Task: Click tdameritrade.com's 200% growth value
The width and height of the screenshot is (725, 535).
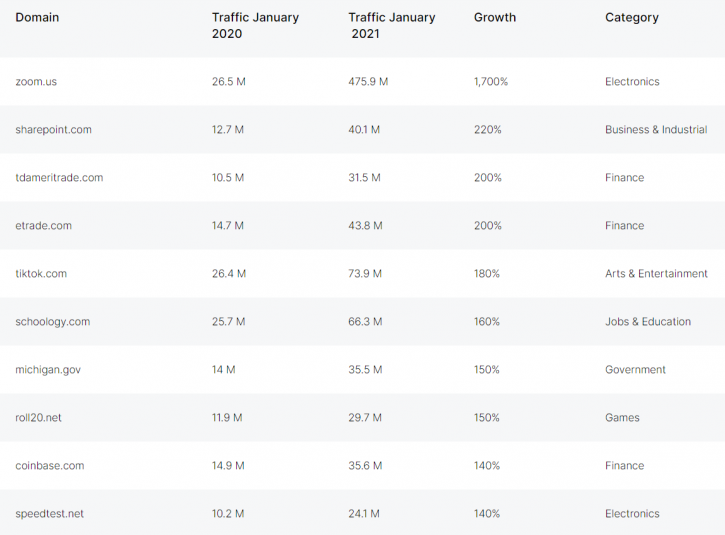Action: [487, 178]
